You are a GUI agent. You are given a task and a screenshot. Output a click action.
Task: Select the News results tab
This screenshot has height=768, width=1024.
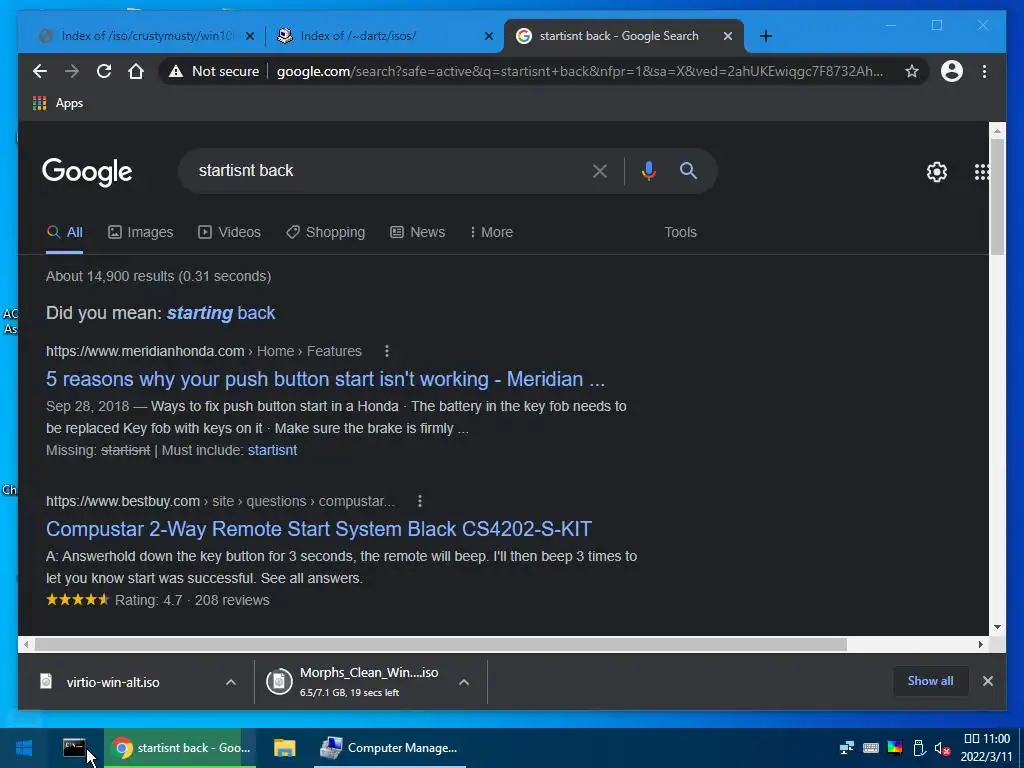point(417,232)
